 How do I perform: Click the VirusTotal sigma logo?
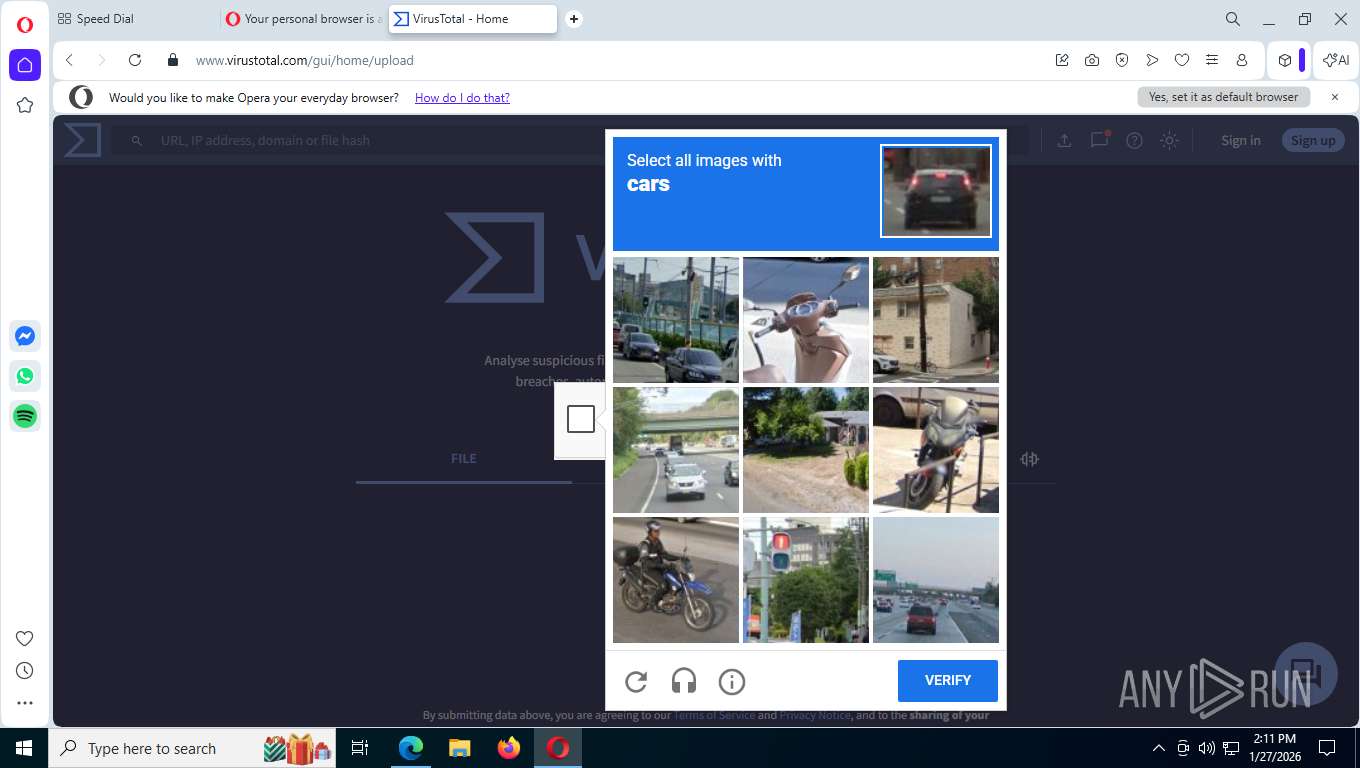tap(83, 140)
